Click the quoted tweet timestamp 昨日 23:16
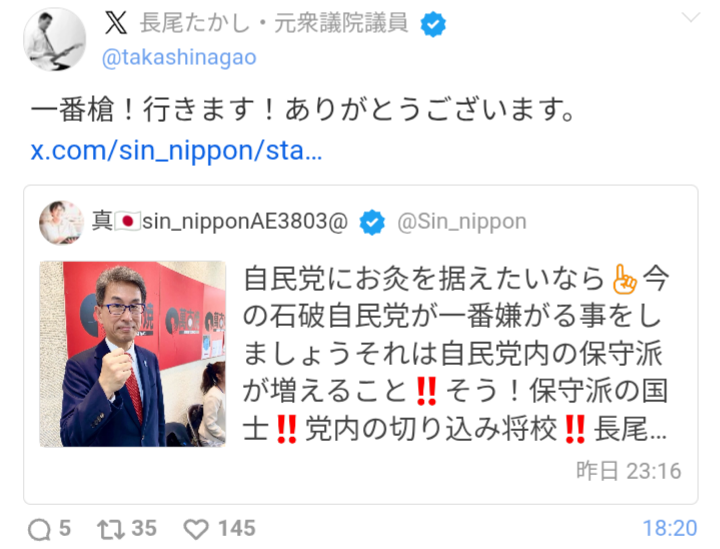 pos(629,471)
